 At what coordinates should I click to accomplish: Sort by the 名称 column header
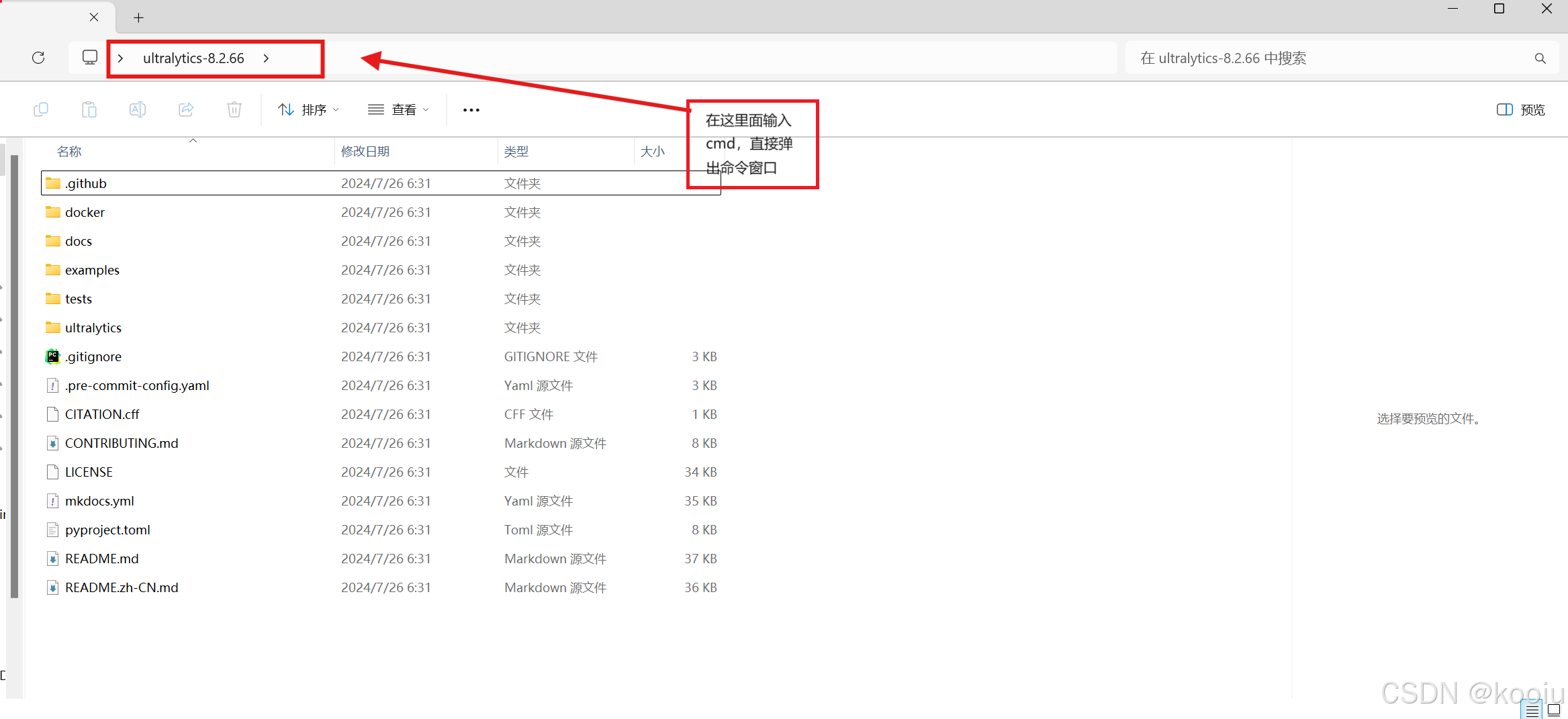pyautogui.click(x=69, y=152)
